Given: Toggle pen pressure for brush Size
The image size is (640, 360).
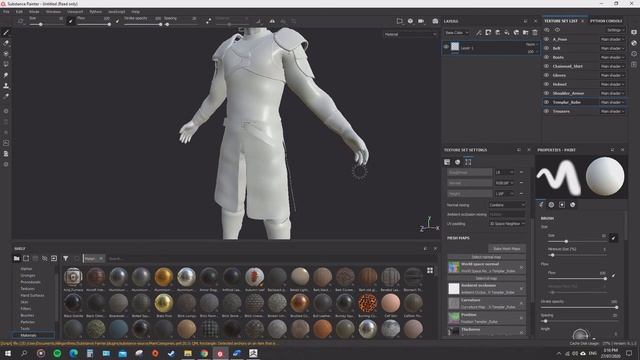Looking at the screenshot, I should coord(613,238).
